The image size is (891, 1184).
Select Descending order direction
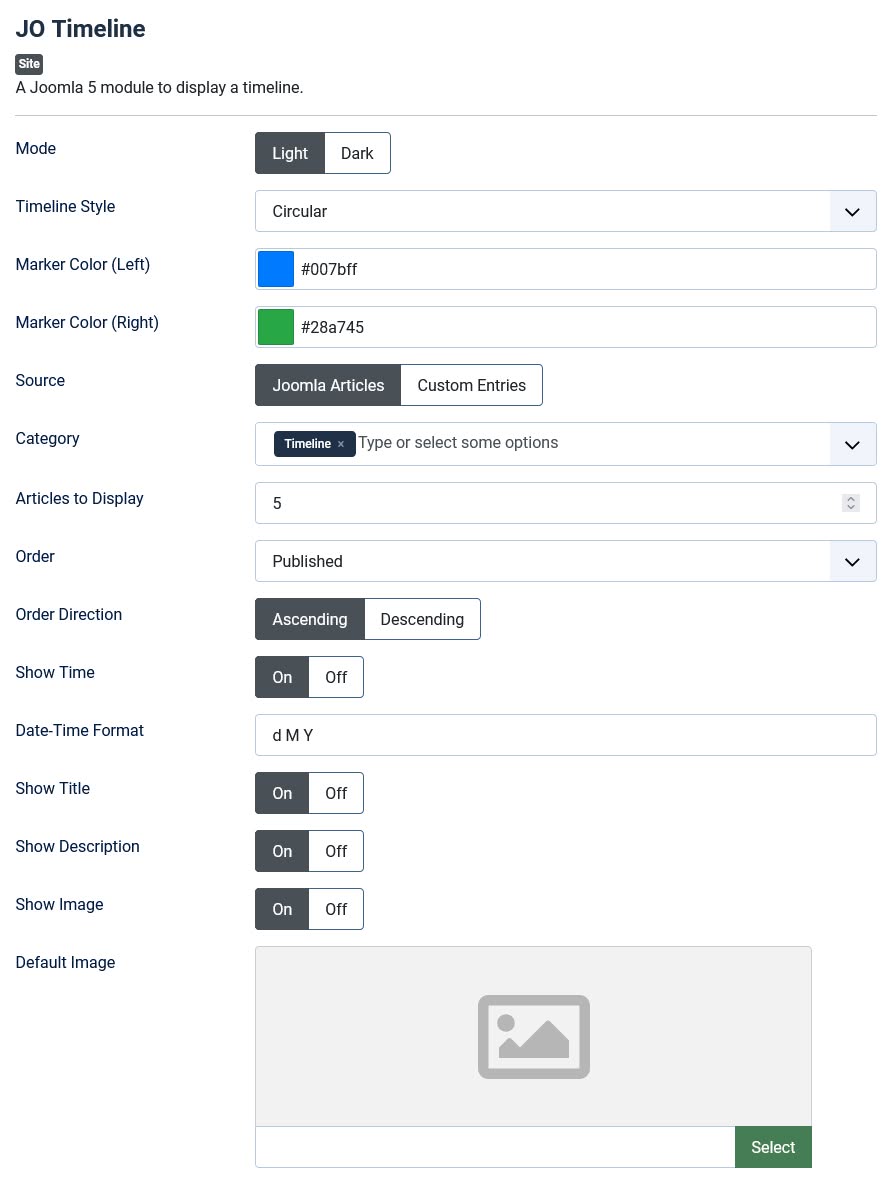[422, 619]
